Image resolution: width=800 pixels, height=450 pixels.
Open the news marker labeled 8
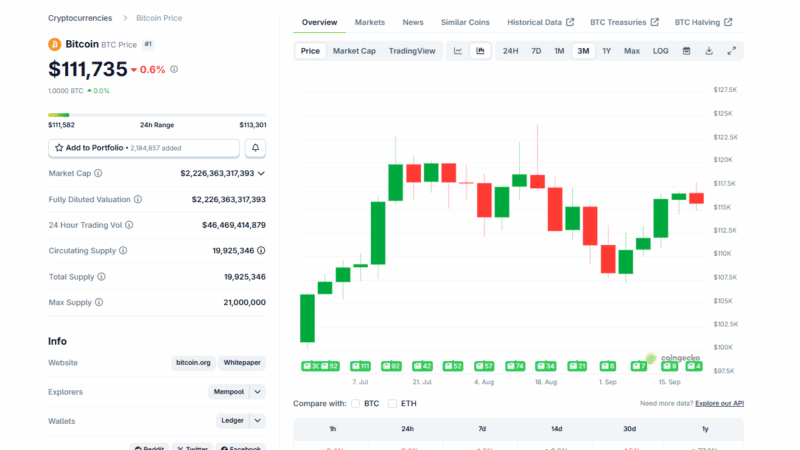608,366
